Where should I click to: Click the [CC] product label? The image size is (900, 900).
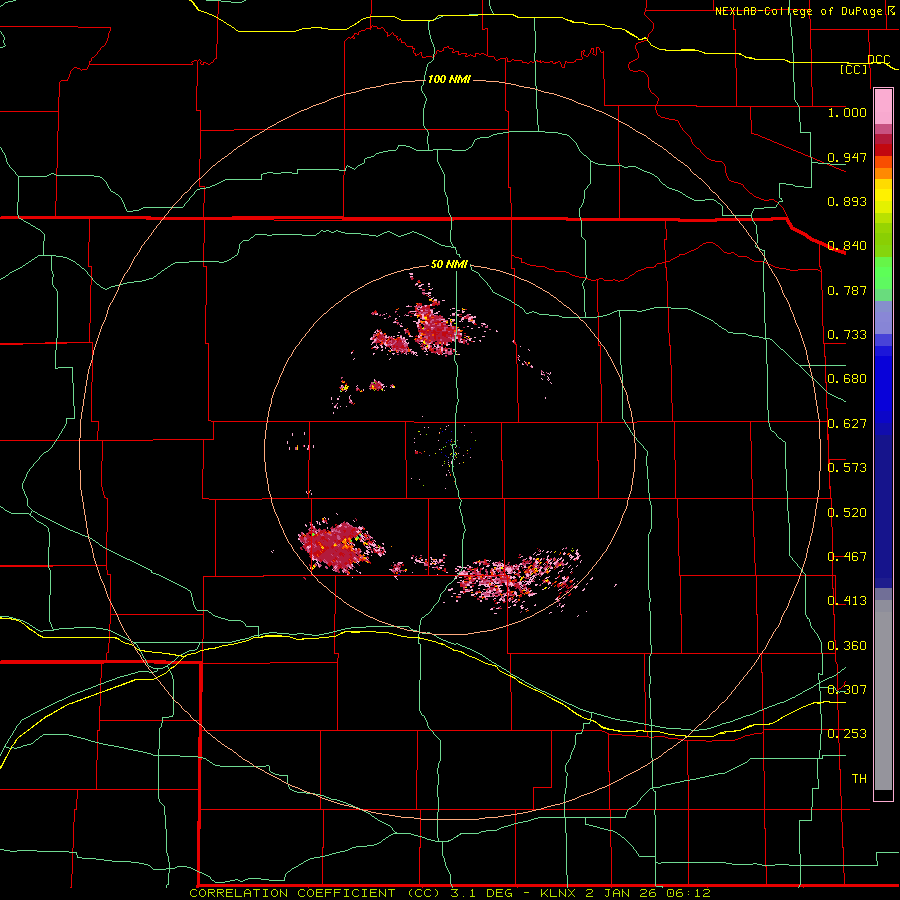[x=854, y=69]
